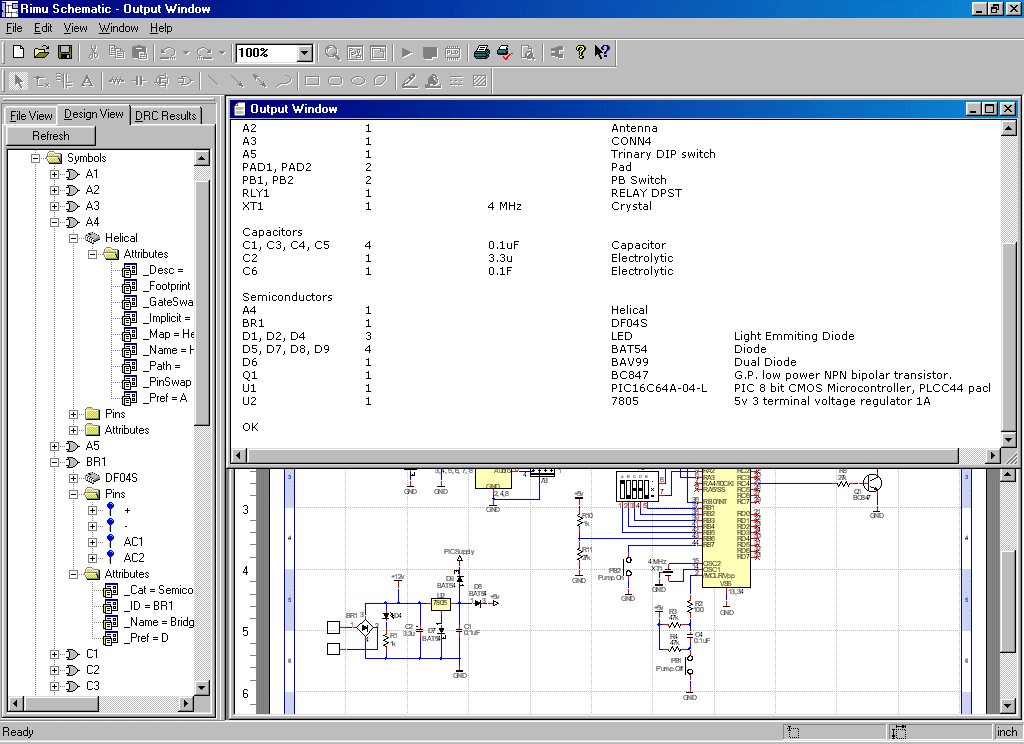Activate the zoom magnifier tool
The image size is (1024, 744).
331,52
